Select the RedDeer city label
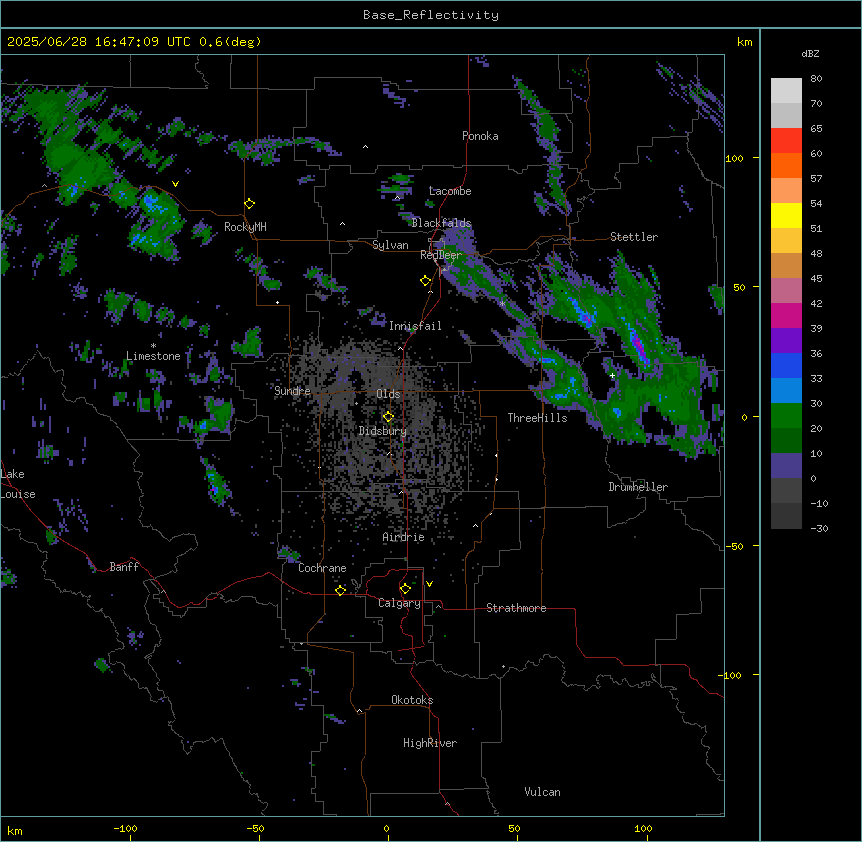 (441, 255)
